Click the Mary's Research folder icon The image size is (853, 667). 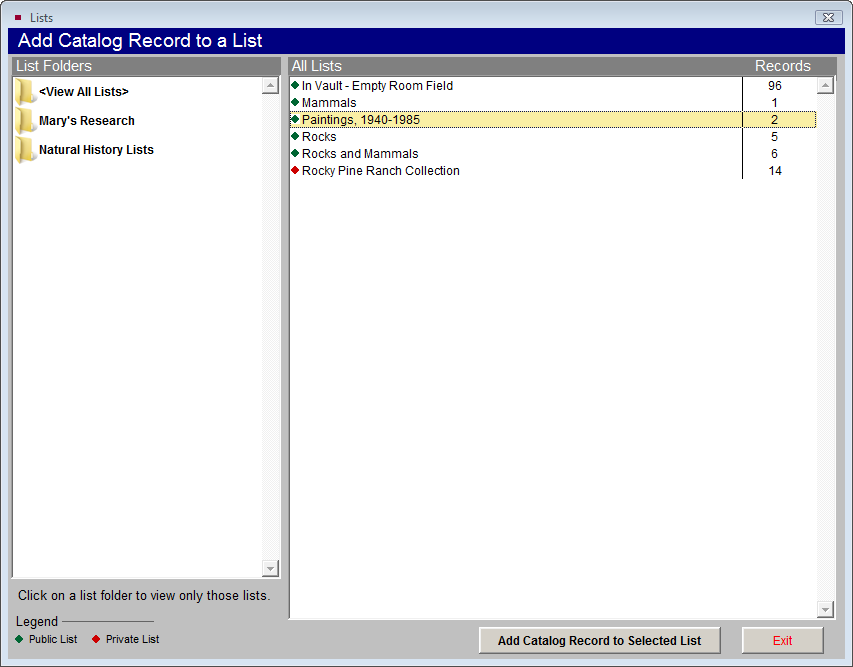point(25,121)
